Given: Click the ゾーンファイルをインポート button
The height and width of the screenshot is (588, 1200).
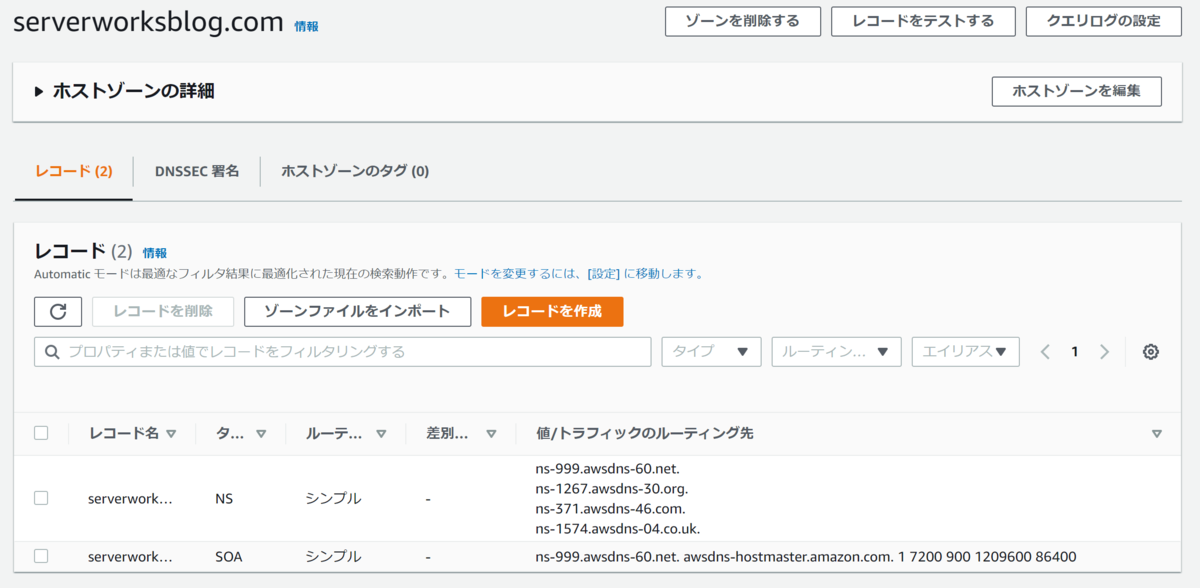Looking at the screenshot, I should [358, 311].
